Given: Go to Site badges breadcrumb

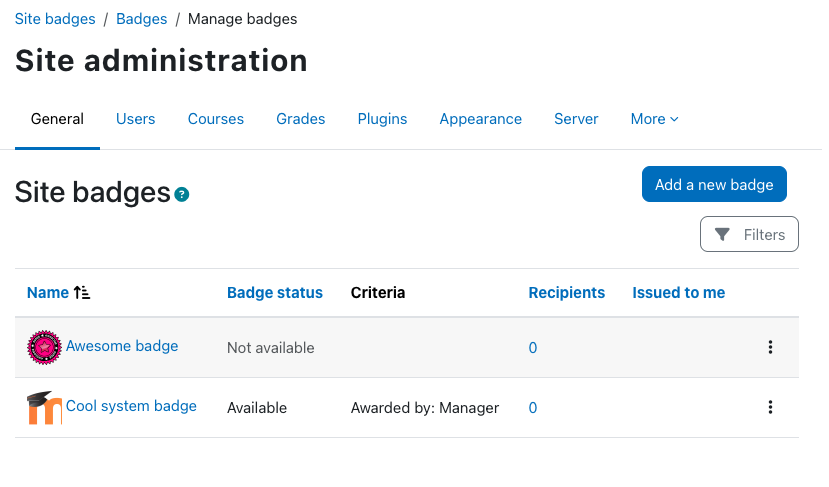Looking at the screenshot, I should coord(55,19).
